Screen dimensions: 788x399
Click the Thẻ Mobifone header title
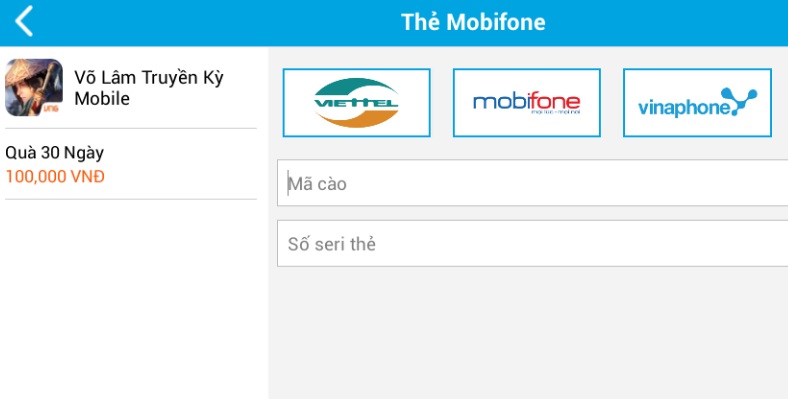click(x=473, y=22)
